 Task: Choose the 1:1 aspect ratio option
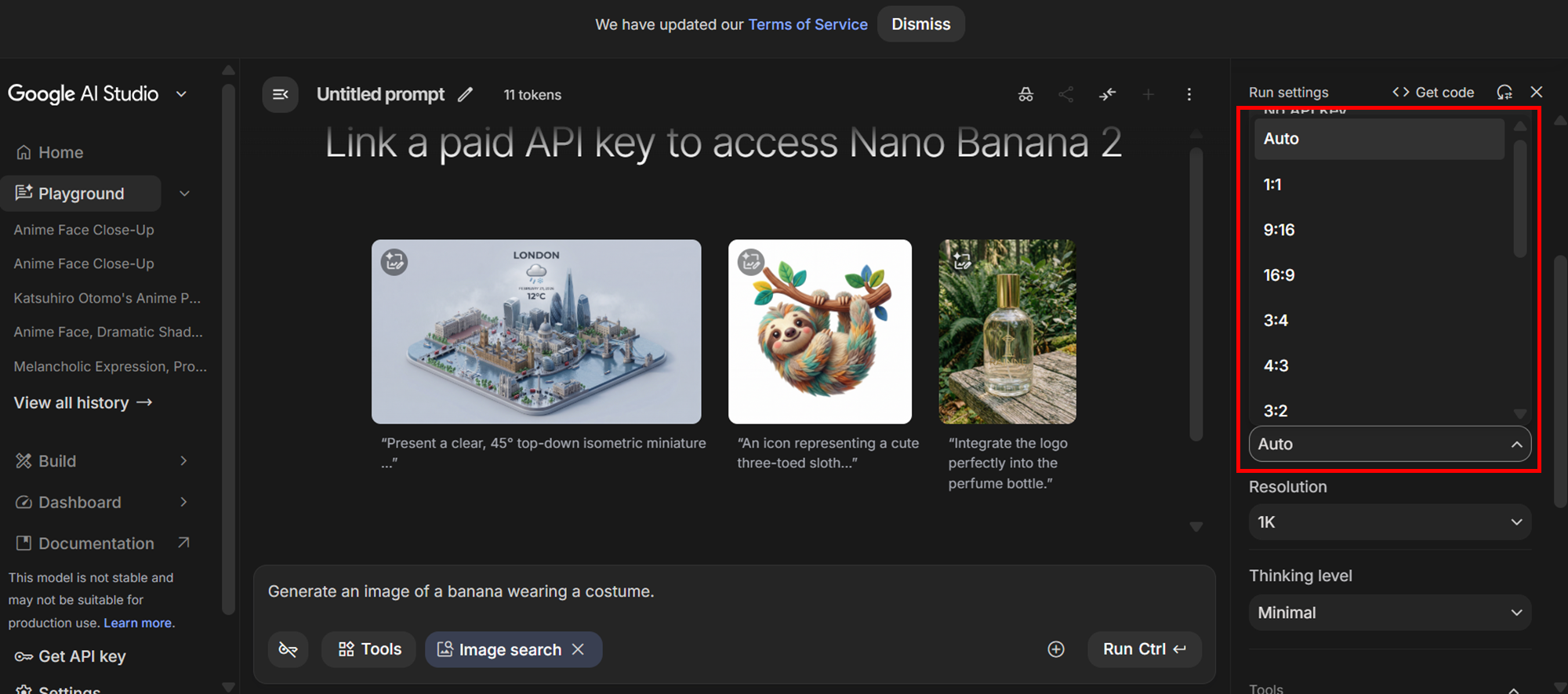coord(1272,185)
